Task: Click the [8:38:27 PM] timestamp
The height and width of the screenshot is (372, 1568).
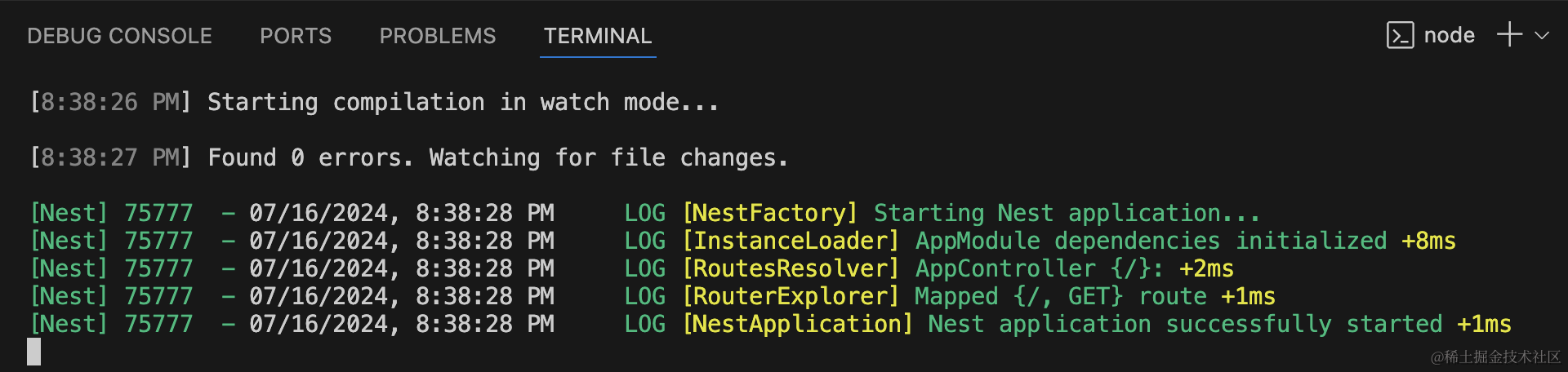Action: [x=110, y=157]
